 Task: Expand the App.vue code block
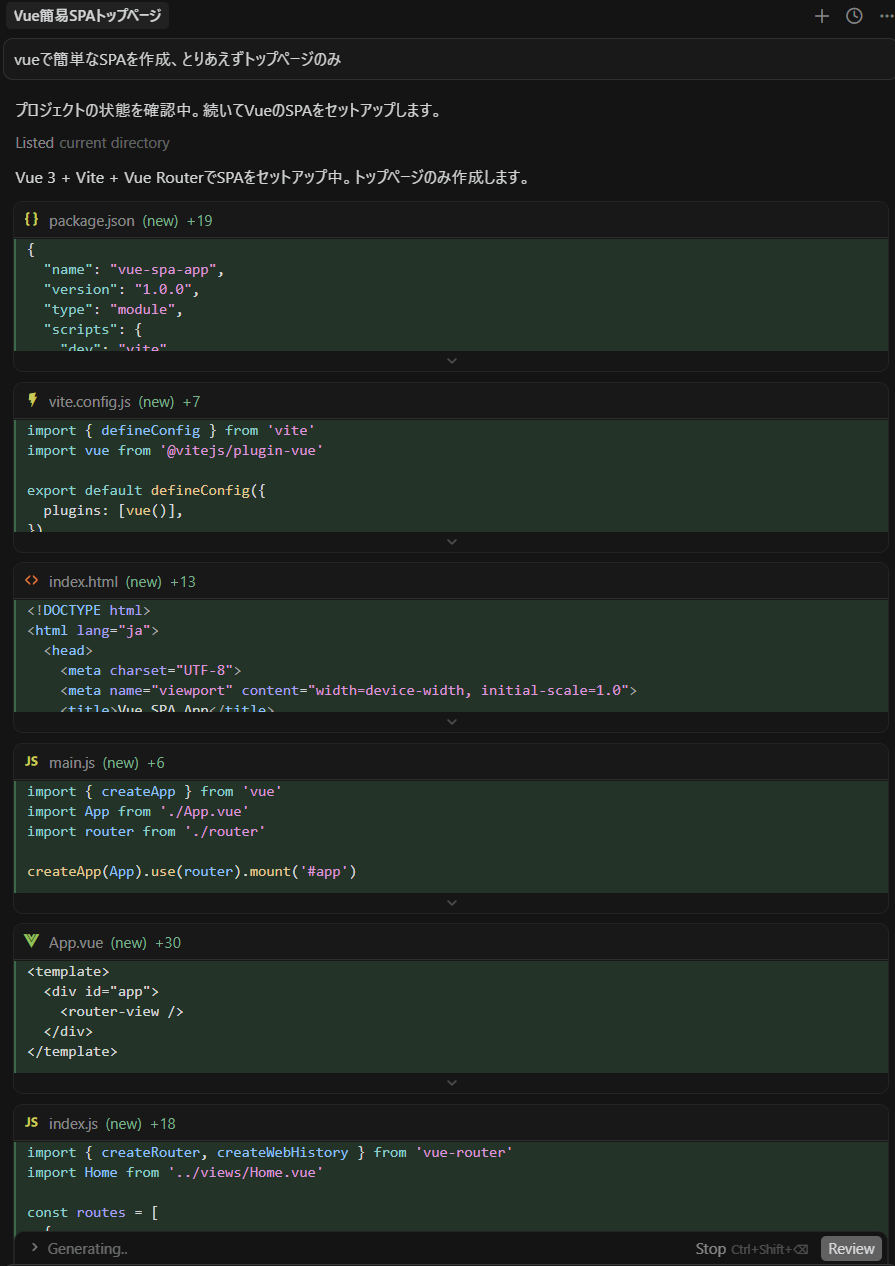451,1083
